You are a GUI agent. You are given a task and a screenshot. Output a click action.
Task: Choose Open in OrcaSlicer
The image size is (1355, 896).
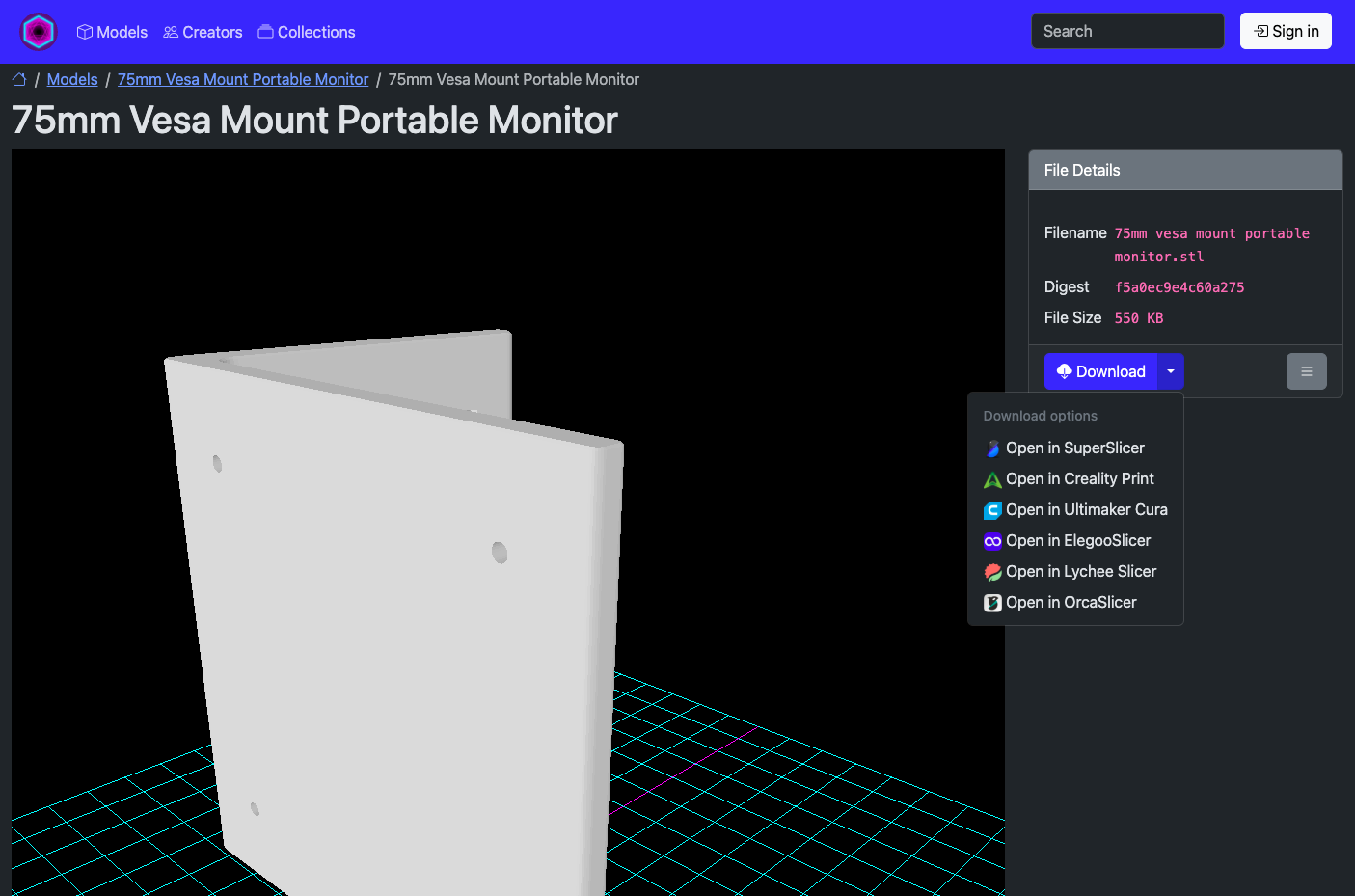tap(1075, 602)
